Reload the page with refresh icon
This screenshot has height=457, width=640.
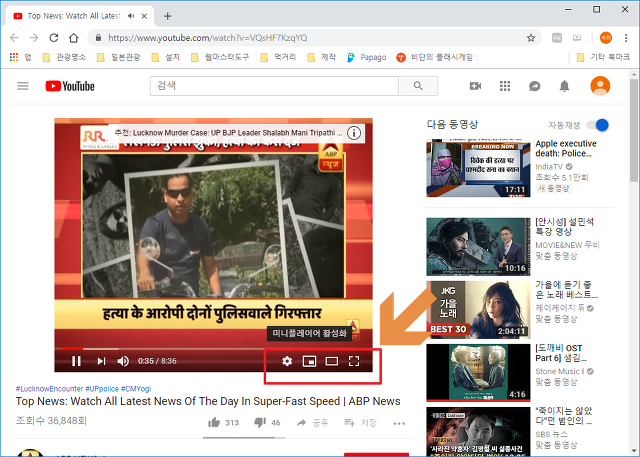click(53, 38)
